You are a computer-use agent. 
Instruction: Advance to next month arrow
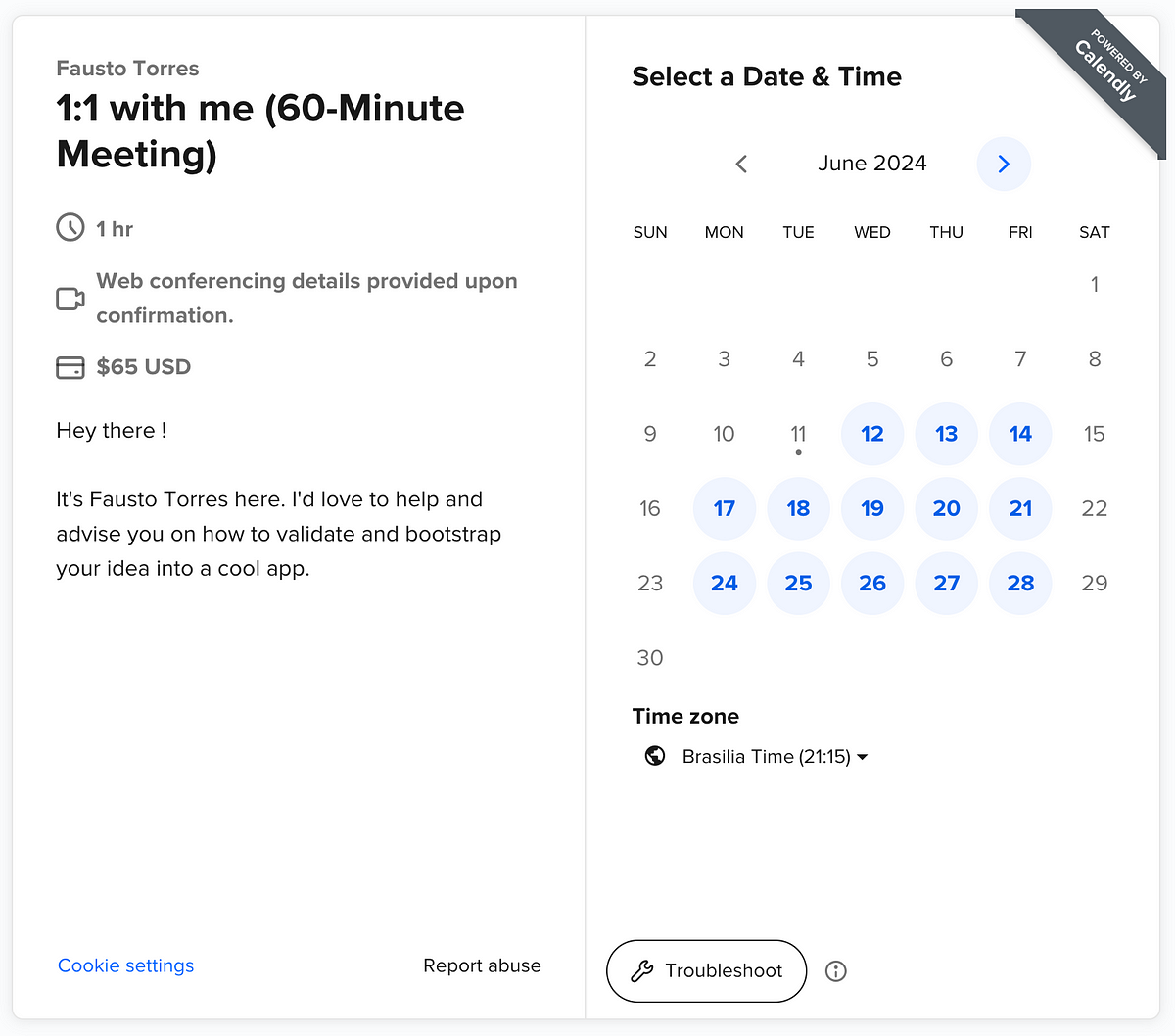tap(1004, 164)
